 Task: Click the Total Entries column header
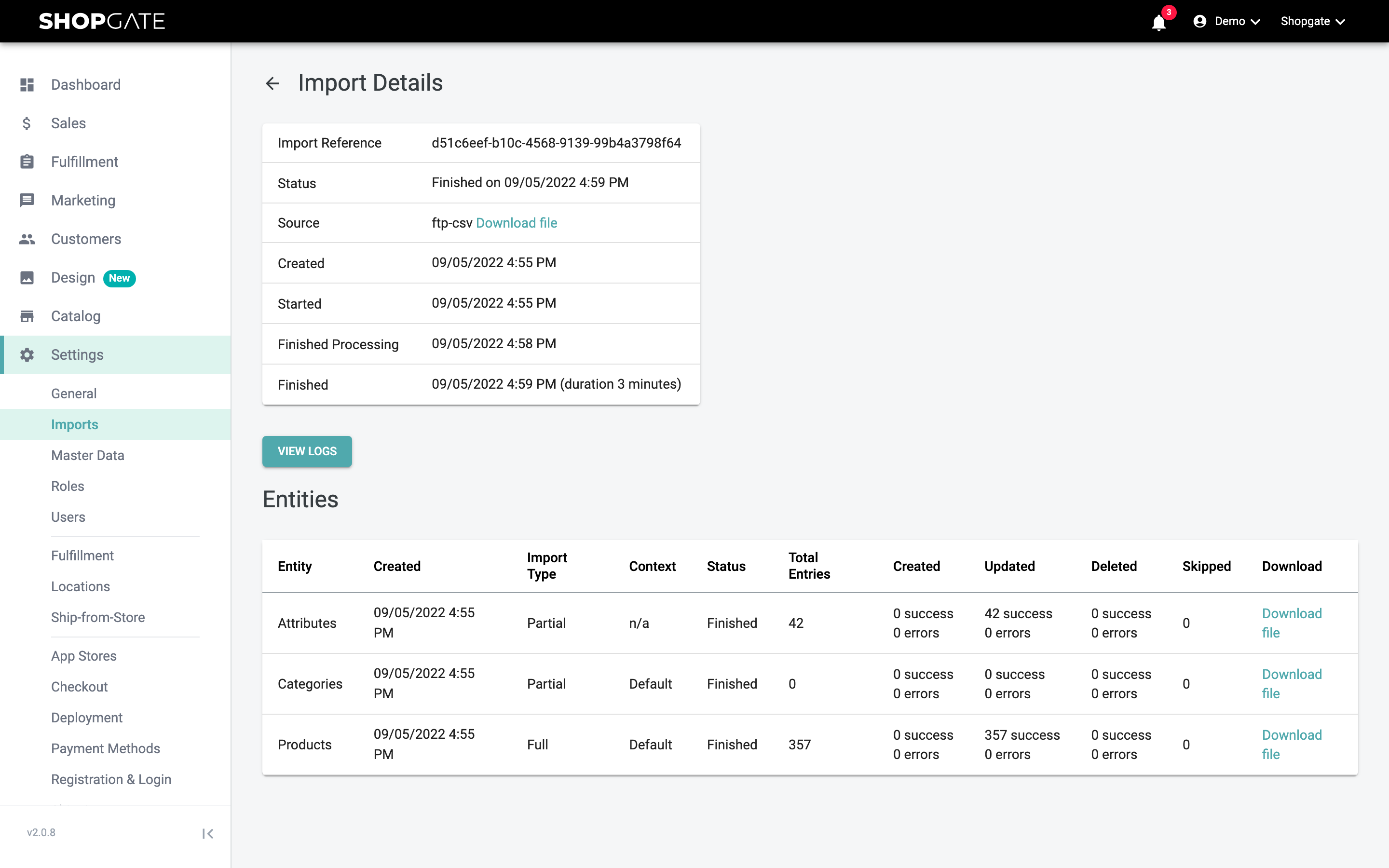[809, 566]
